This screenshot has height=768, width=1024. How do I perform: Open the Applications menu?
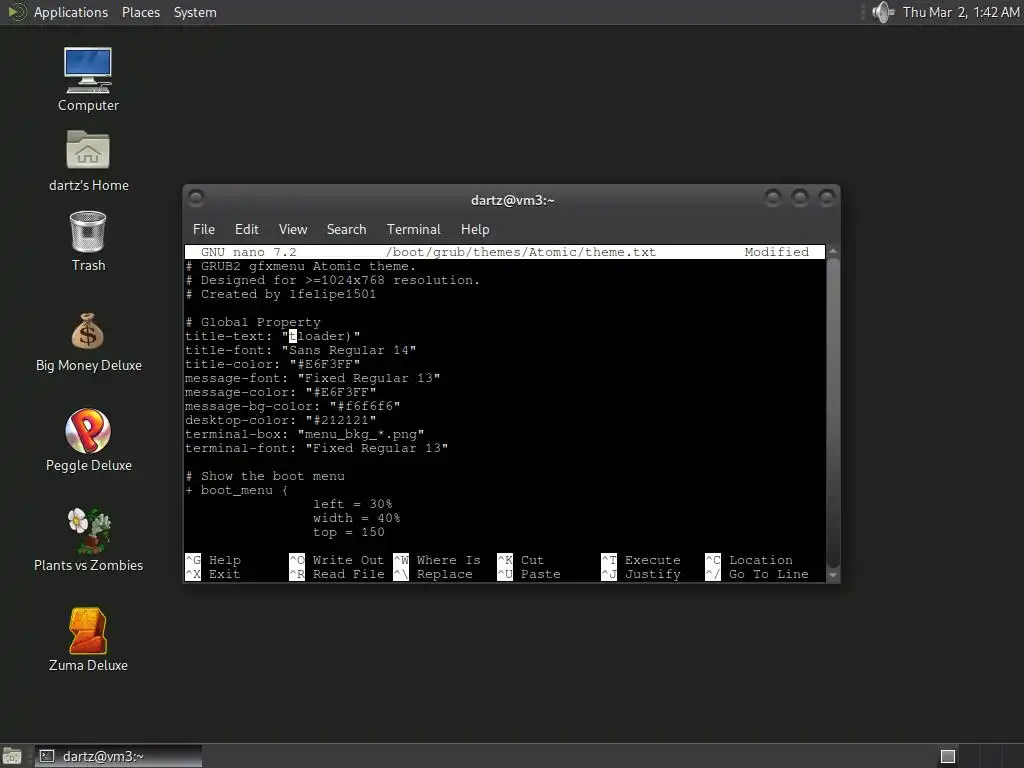coord(71,12)
